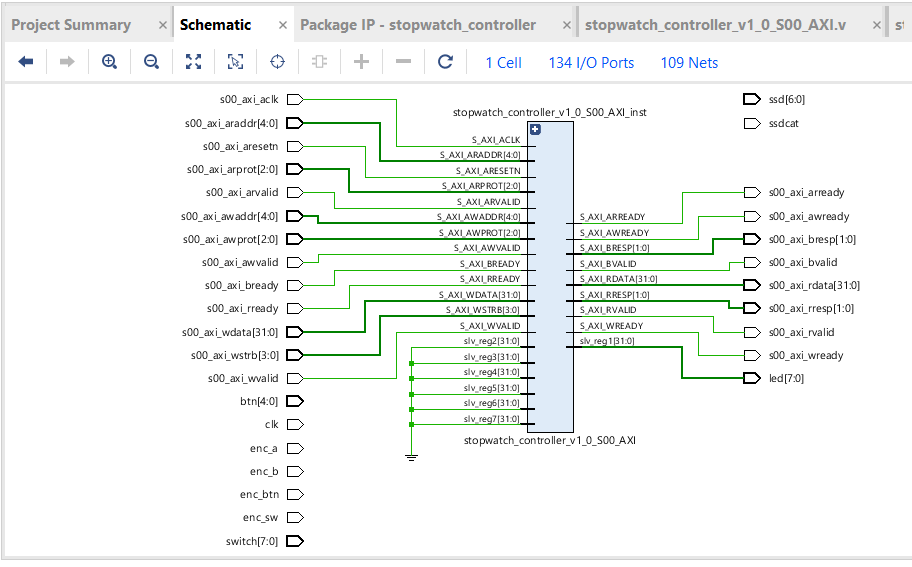Viewport: 912px width, 567px height.
Task: Open the Package IP - stopwatch_controller tab
Action: tap(418, 25)
